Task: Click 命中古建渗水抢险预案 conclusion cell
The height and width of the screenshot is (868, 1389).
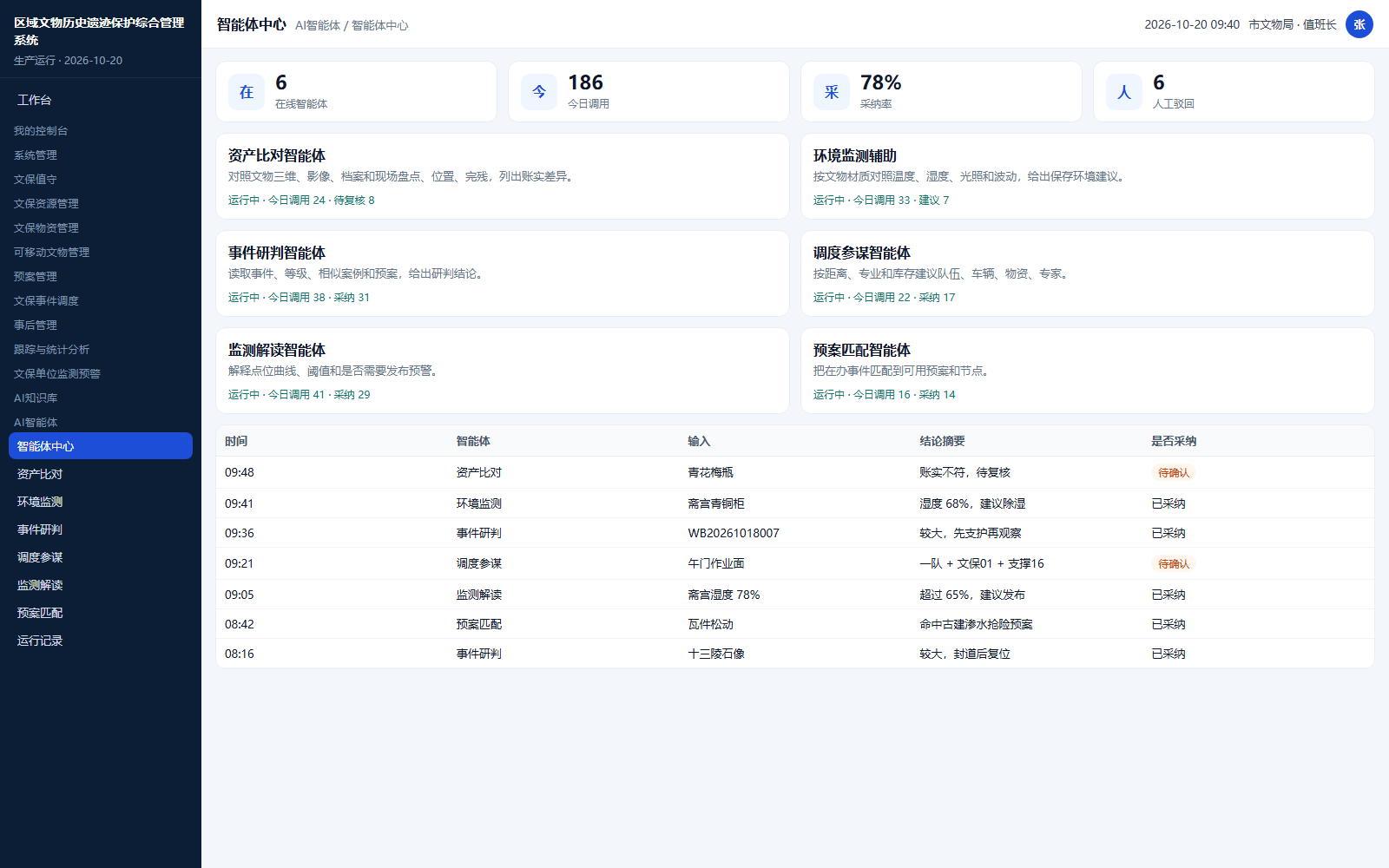Action: coord(977,624)
